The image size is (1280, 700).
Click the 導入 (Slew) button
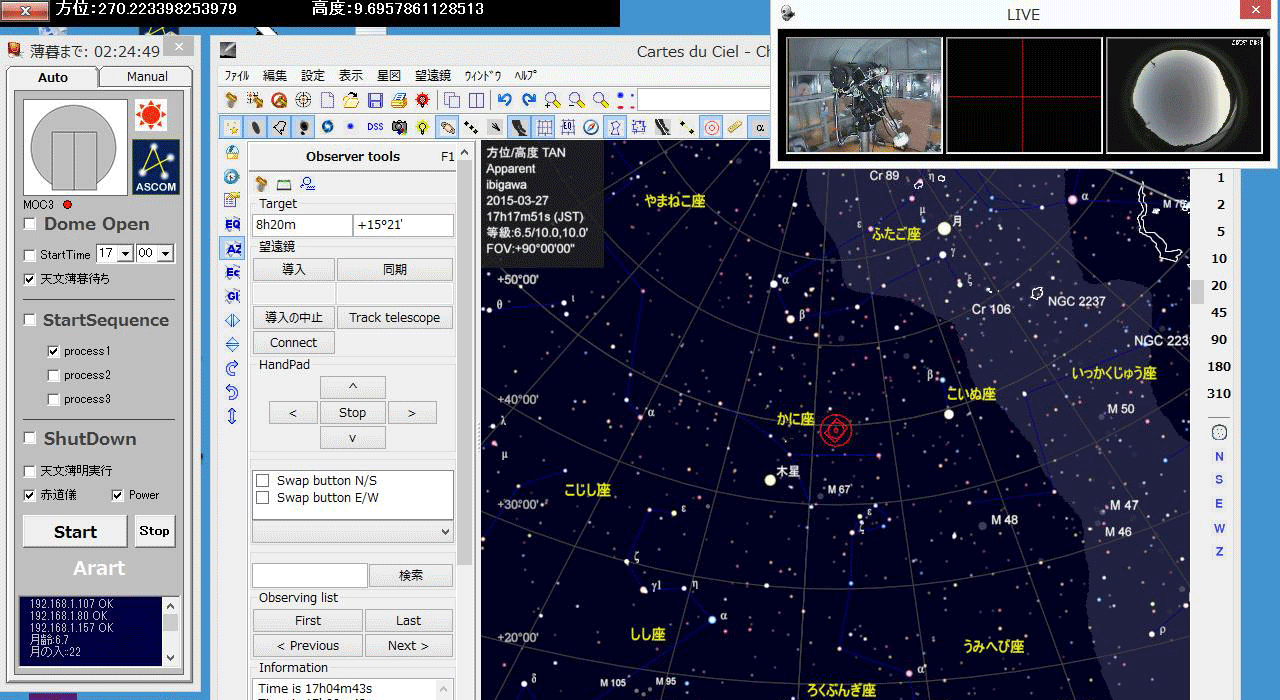tap(294, 269)
